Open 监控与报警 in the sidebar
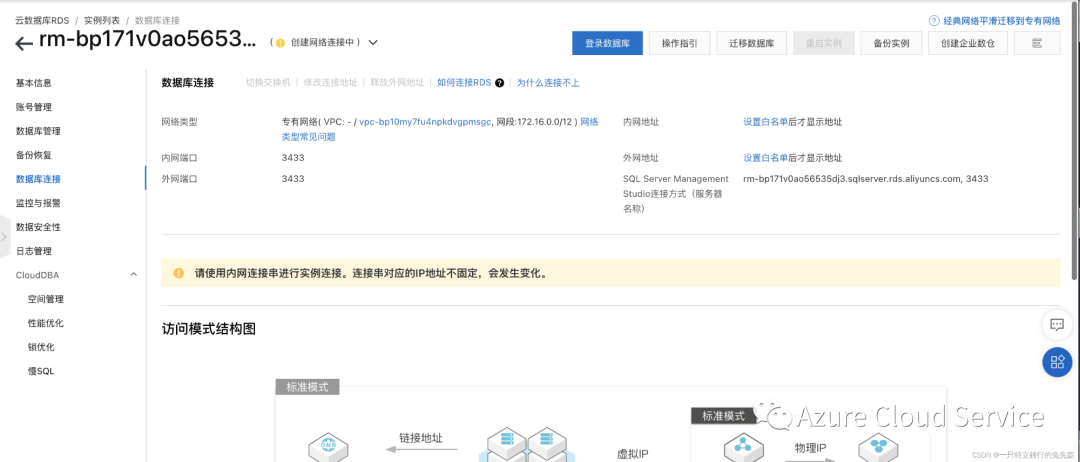The width and height of the screenshot is (1080, 462). [x=39, y=203]
